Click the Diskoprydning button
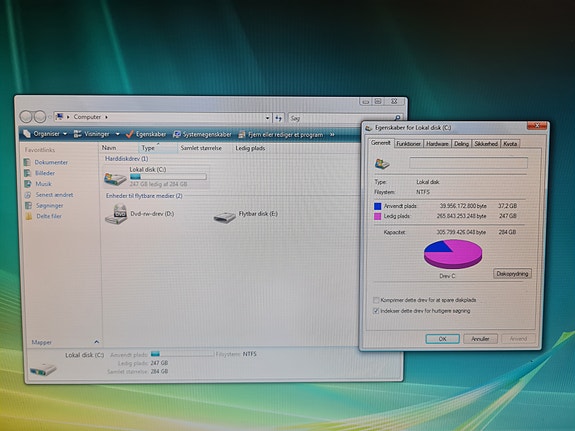 click(x=512, y=274)
